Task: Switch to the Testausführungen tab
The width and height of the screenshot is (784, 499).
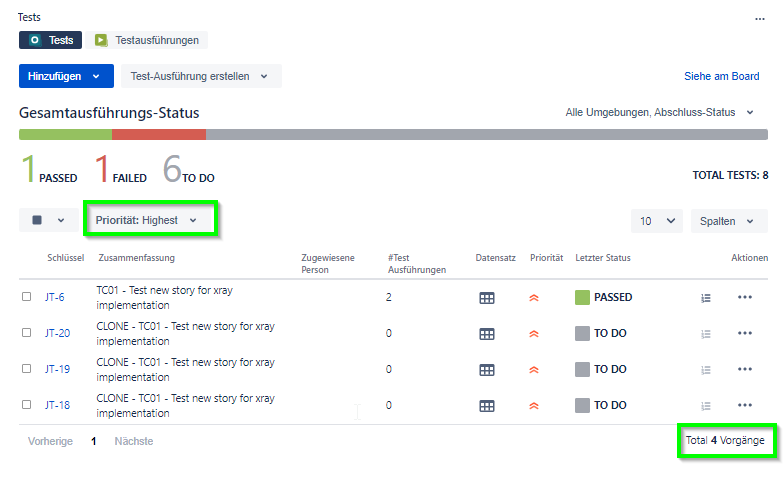Action: tap(146, 40)
